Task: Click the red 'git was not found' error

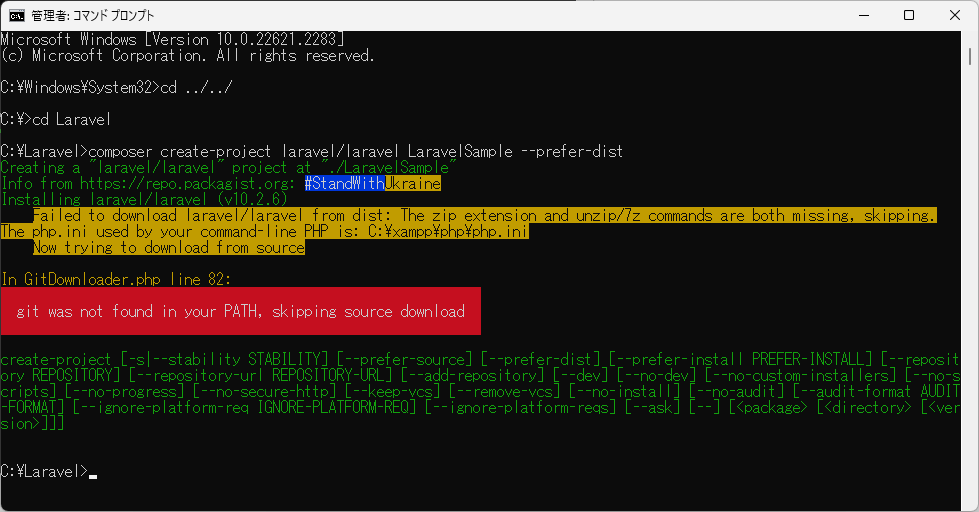Action: pyautogui.click(x=240, y=311)
